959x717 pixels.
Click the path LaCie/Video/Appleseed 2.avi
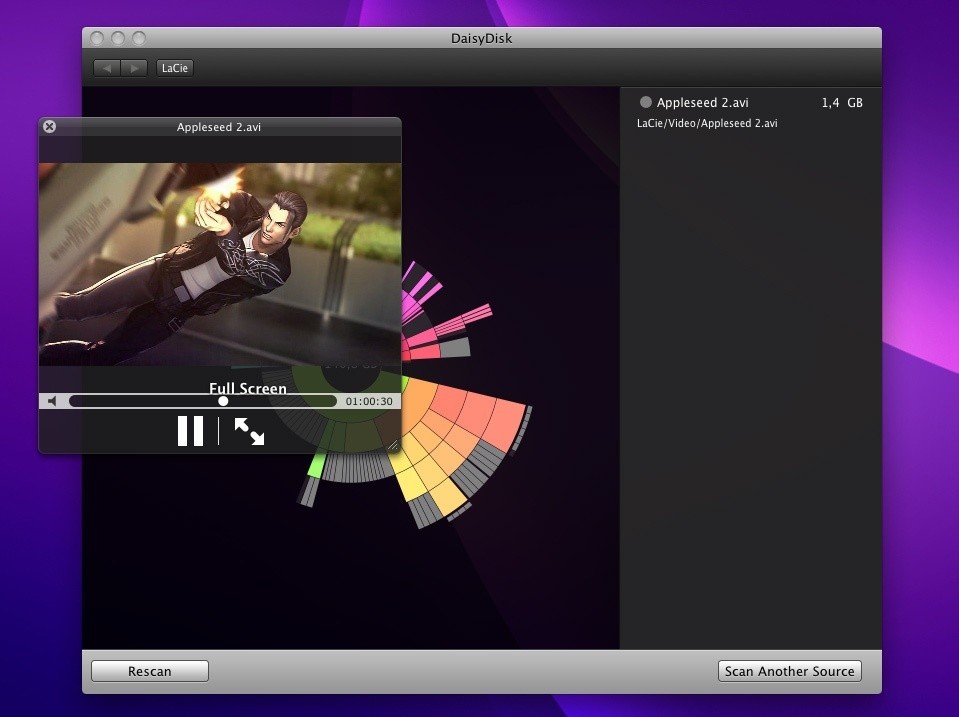point(707,123)
